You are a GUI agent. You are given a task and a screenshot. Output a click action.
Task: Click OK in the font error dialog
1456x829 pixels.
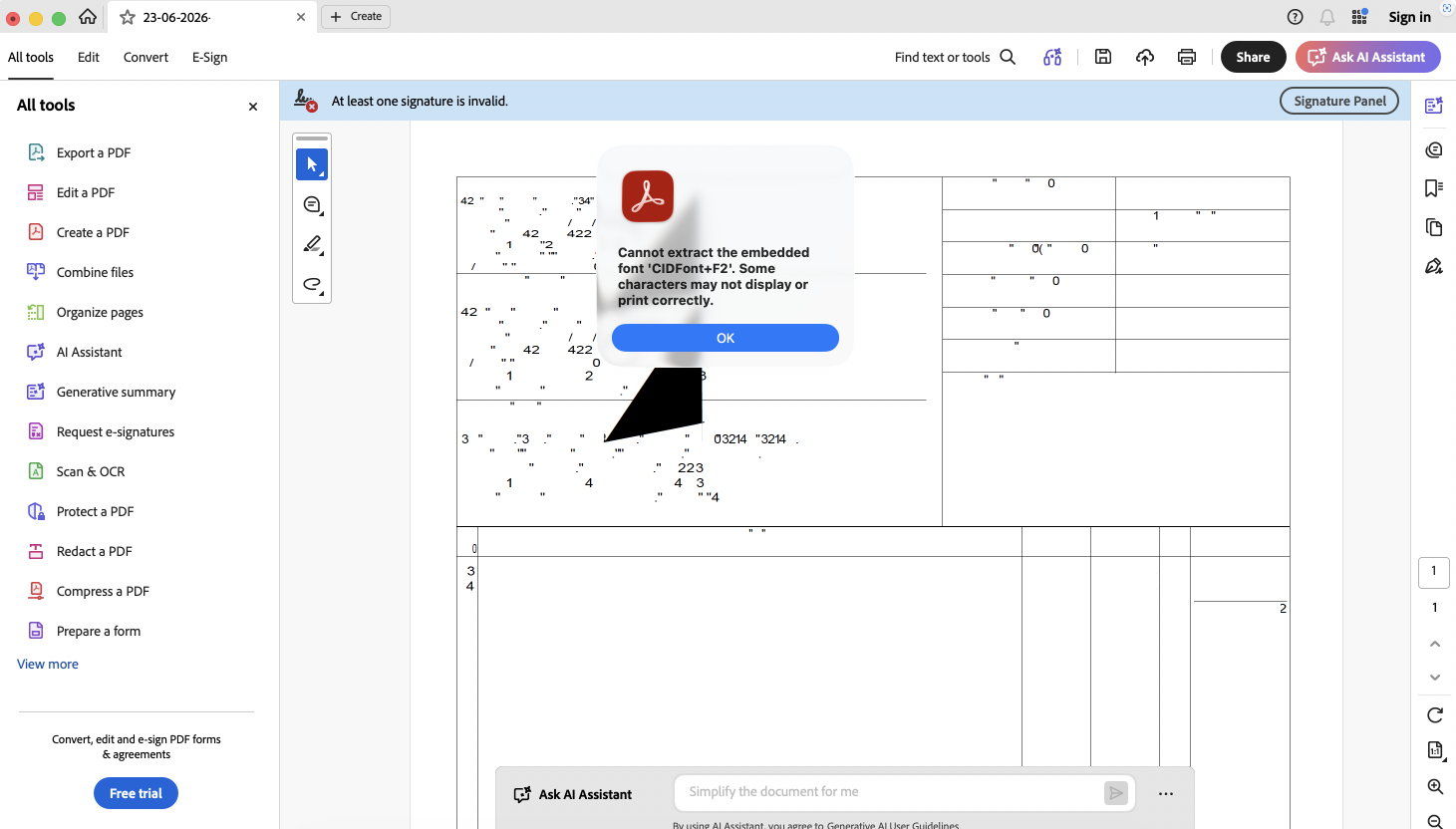[x=726, y=338]
